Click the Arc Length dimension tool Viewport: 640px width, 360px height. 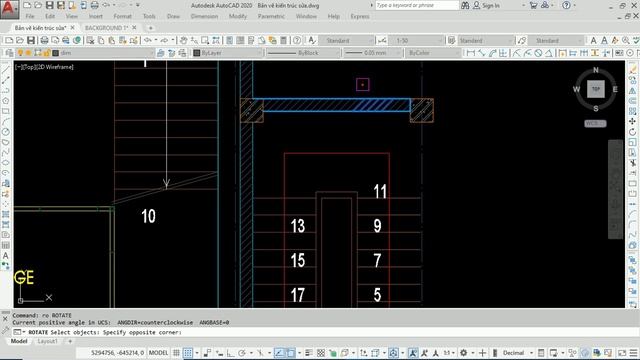pos(493,53)
